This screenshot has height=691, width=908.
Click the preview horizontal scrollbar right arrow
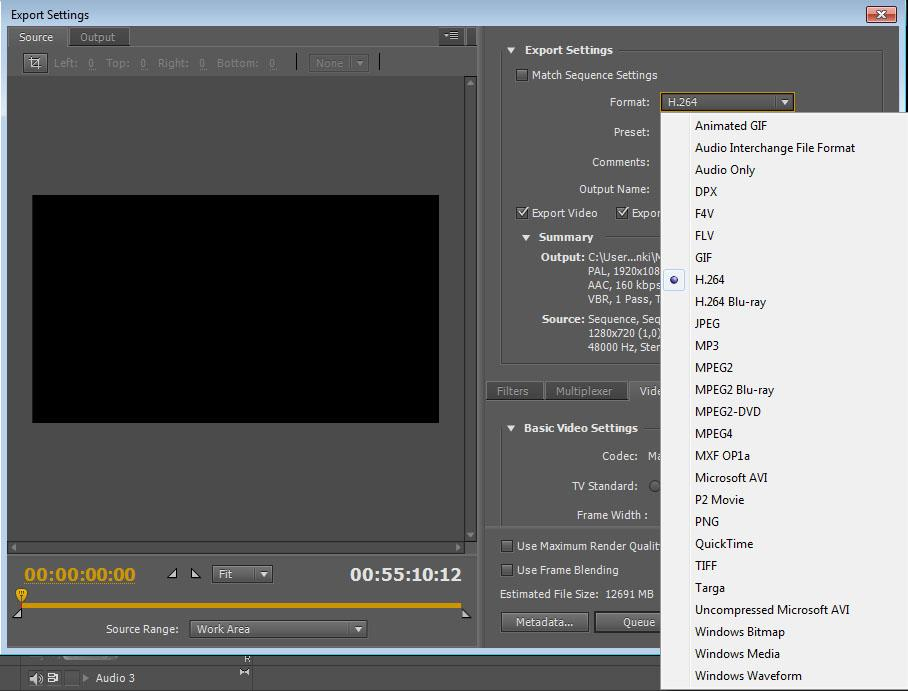pos(458,547)
